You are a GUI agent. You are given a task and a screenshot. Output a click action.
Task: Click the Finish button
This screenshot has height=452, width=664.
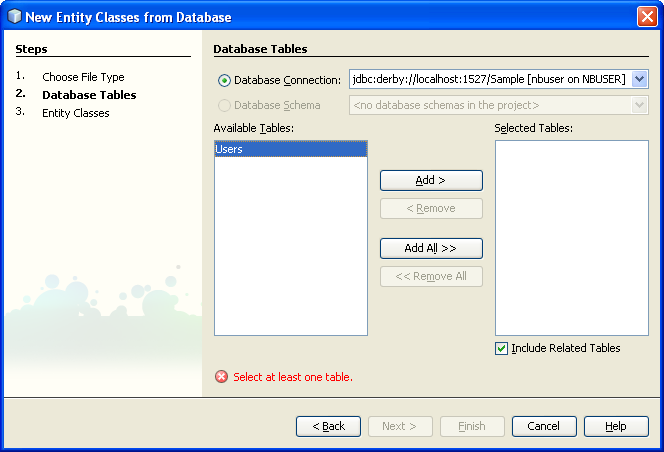[x=472, y=426]
